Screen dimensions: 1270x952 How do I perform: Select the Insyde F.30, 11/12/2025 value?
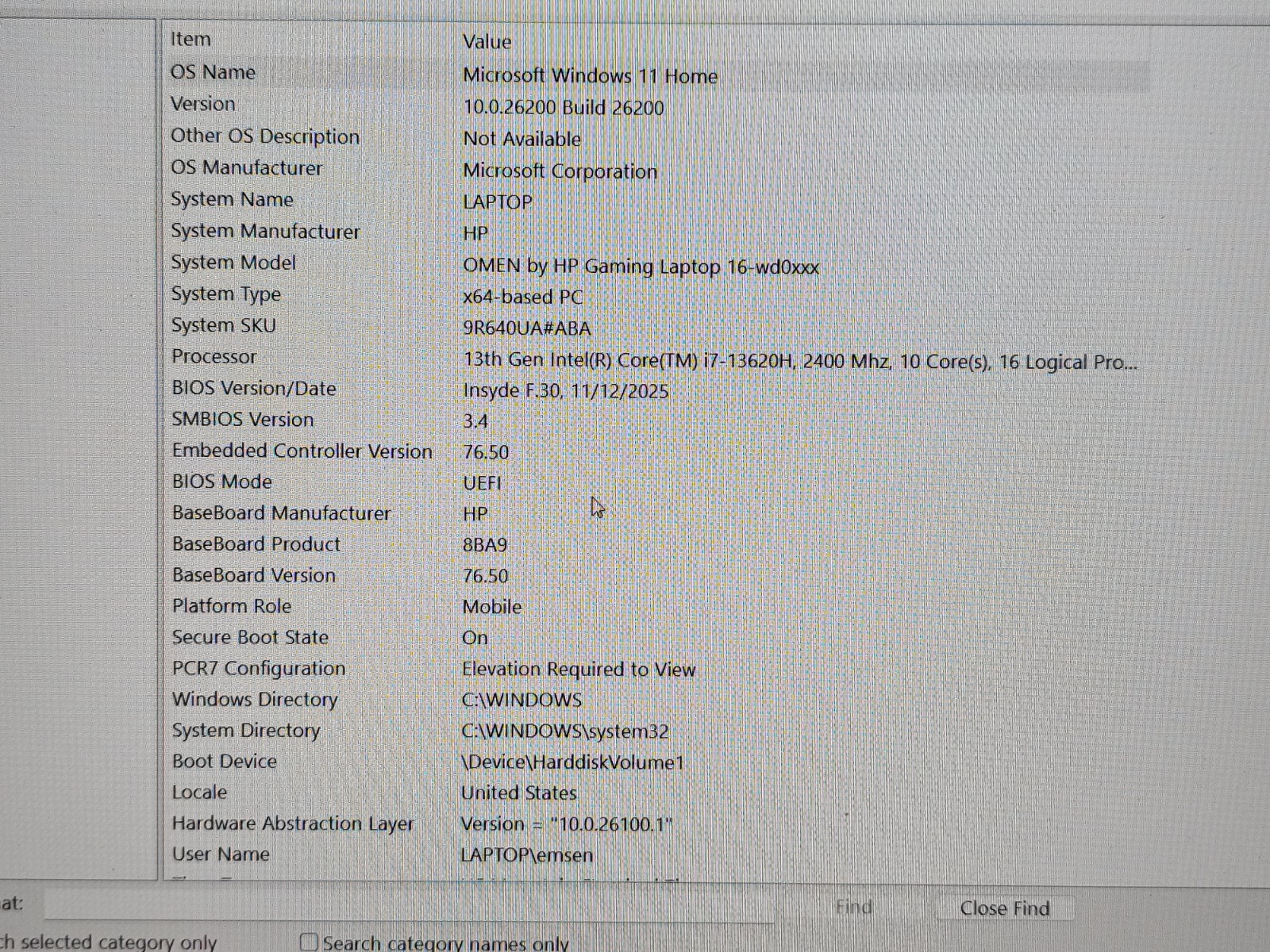pyautogui.click(x=566, y=391)
